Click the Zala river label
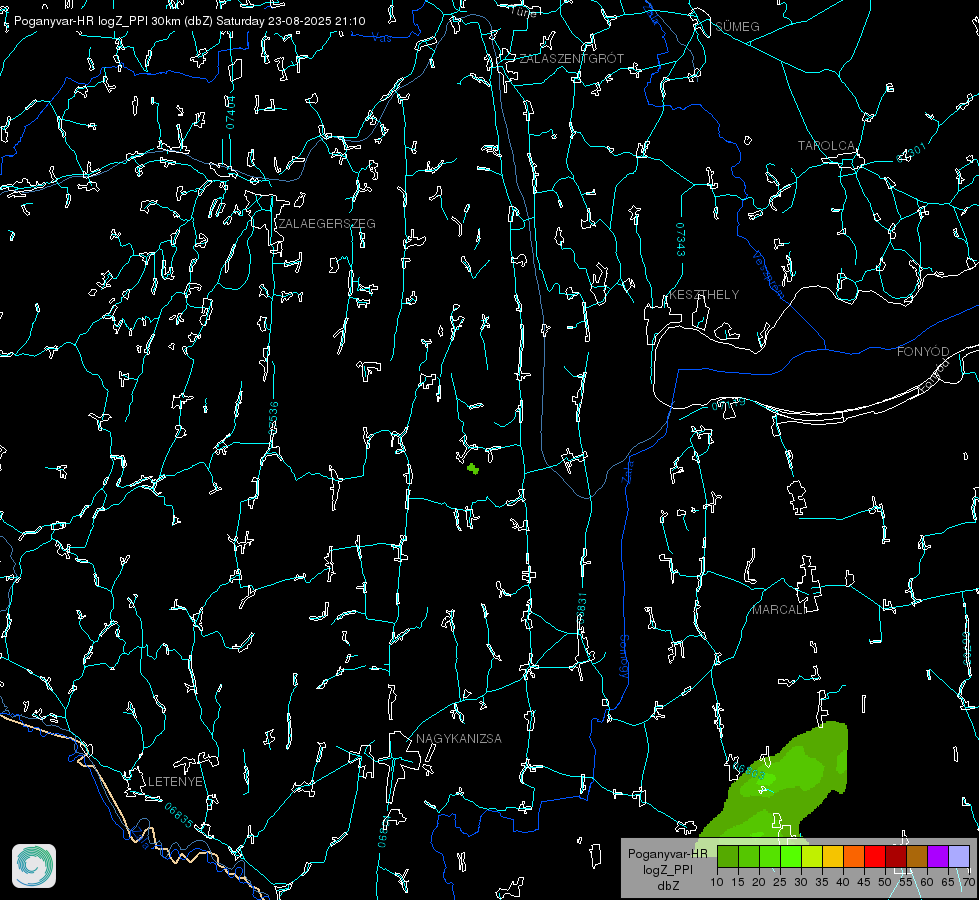Image resolution: width=979 pixels, height=900 pixels. click(628, 470)
